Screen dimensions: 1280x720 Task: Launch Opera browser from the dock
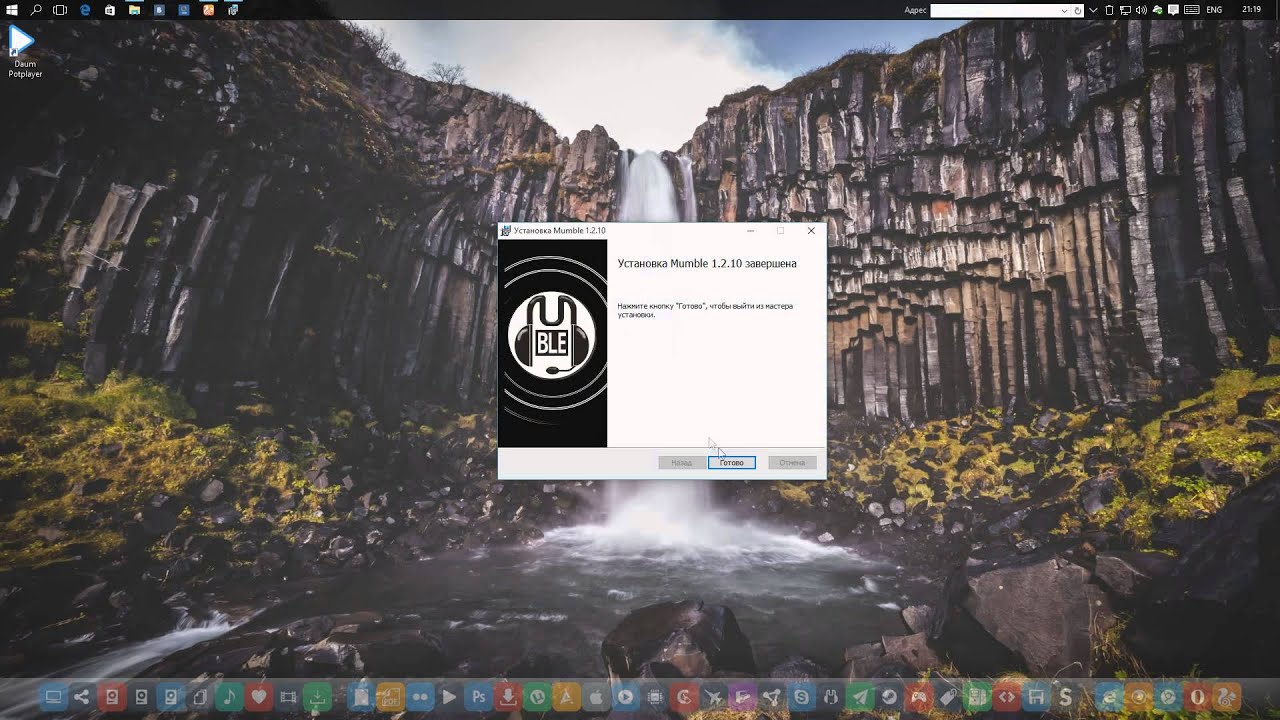tap(1197, 696)
